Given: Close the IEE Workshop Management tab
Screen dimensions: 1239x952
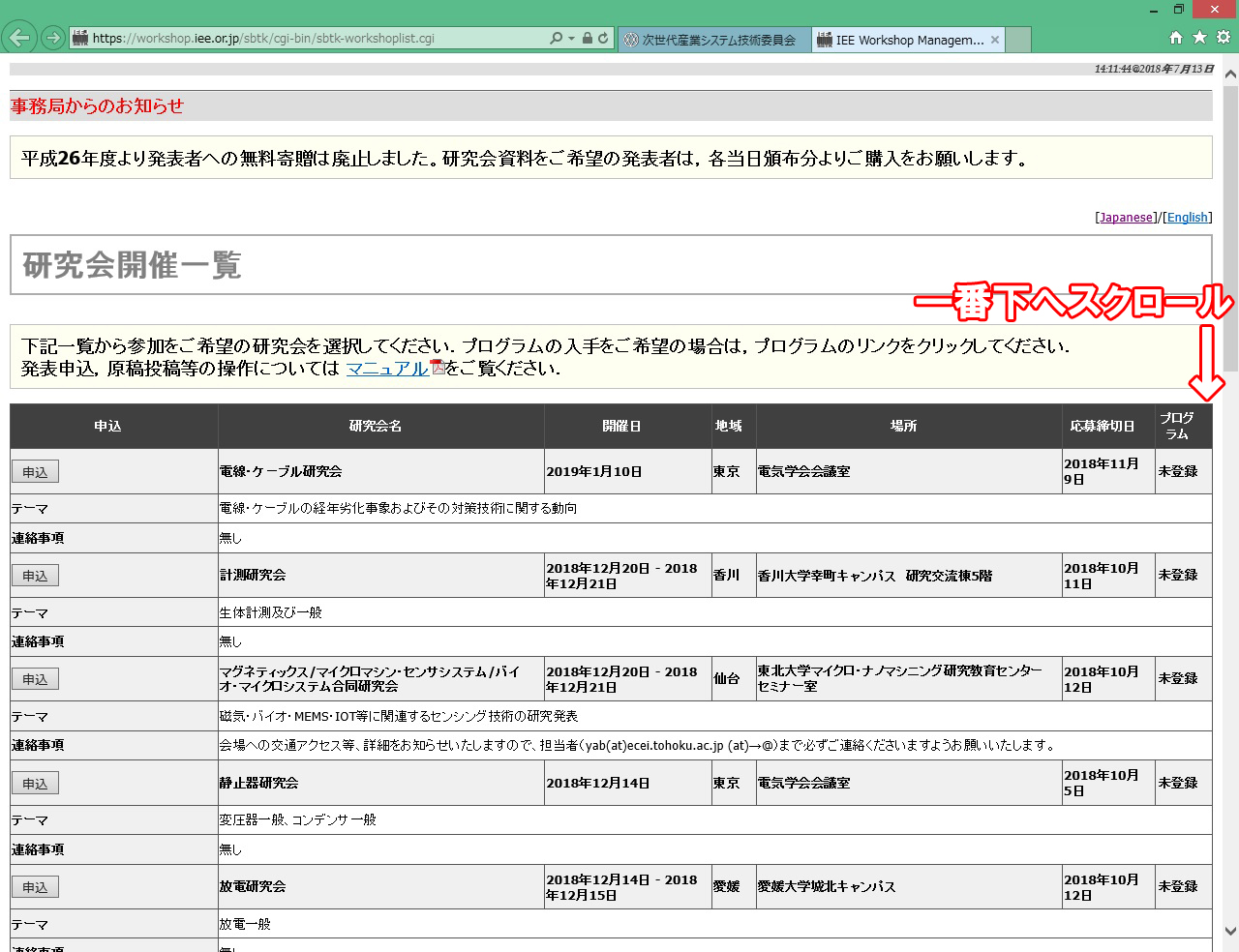Looking at the screenshot, I should [x=995, y=40].
